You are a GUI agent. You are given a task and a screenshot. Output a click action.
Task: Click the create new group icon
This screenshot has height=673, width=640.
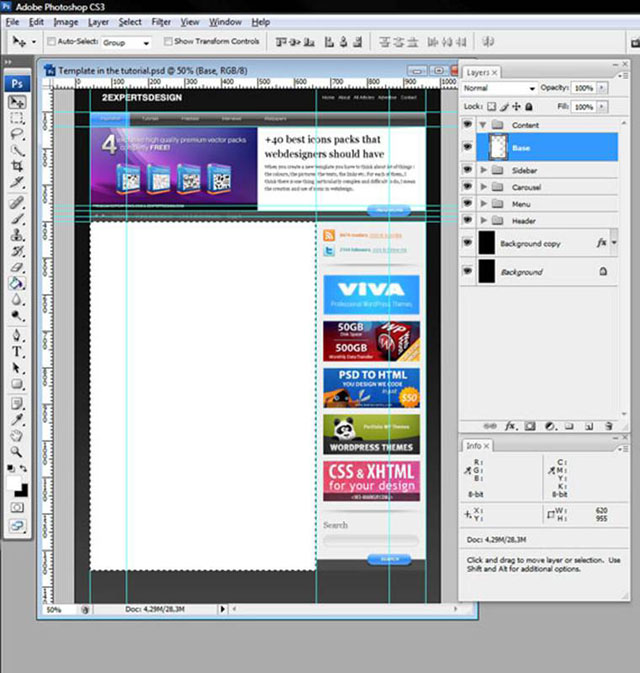click(569, 426)
